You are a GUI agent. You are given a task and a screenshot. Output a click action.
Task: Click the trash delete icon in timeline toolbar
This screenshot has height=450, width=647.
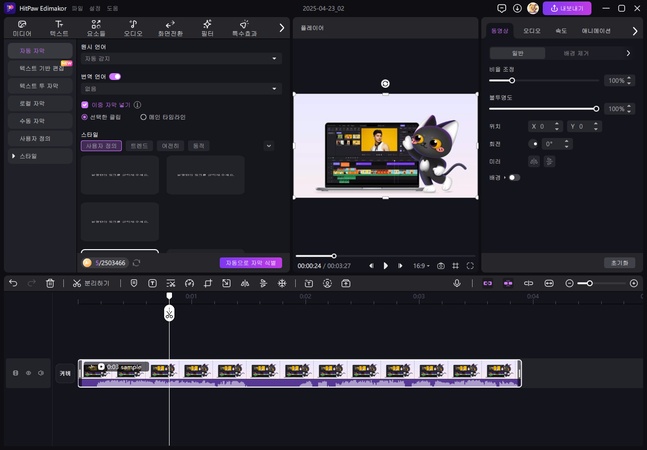pyautogui.click(x=50, y=283)
